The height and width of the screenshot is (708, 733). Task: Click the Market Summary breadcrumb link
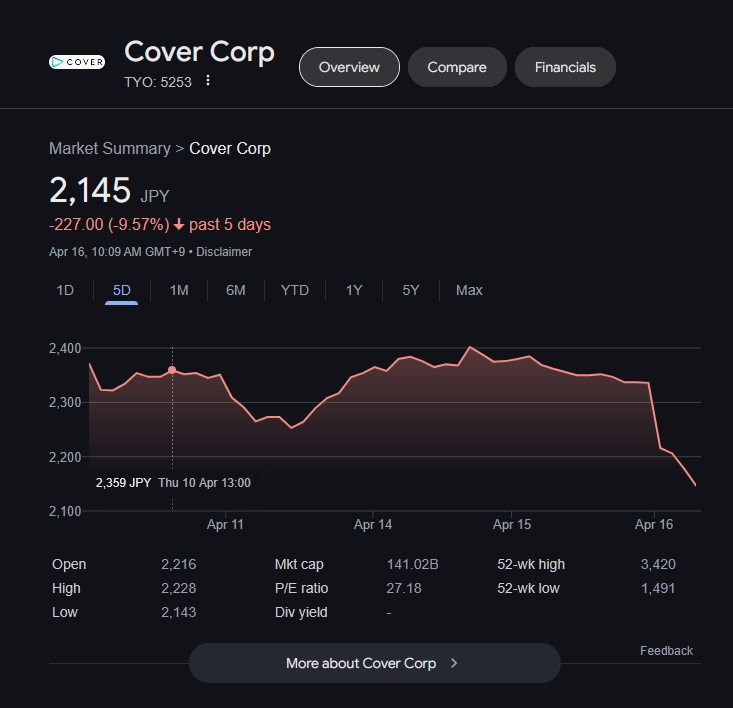point(110,148)
